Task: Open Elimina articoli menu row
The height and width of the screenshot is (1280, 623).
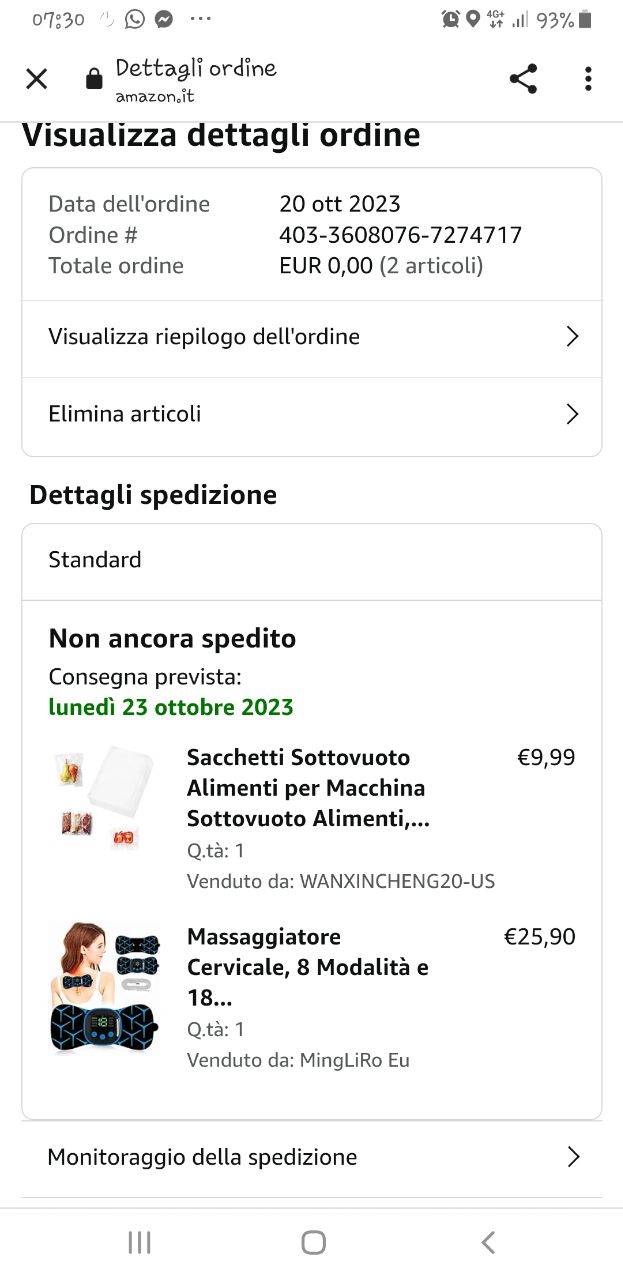Action: tap(125, 414)
